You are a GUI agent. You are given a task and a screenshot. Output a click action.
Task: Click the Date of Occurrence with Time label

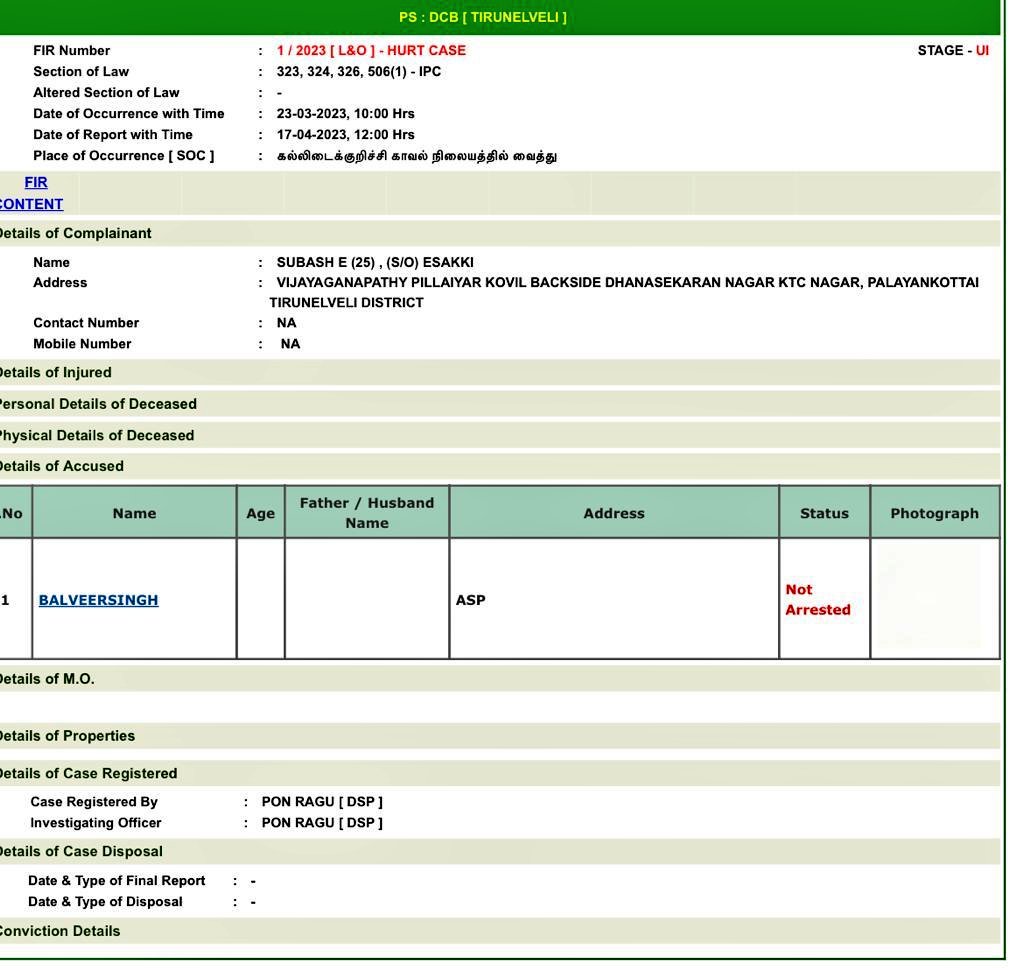click(129, 114)
